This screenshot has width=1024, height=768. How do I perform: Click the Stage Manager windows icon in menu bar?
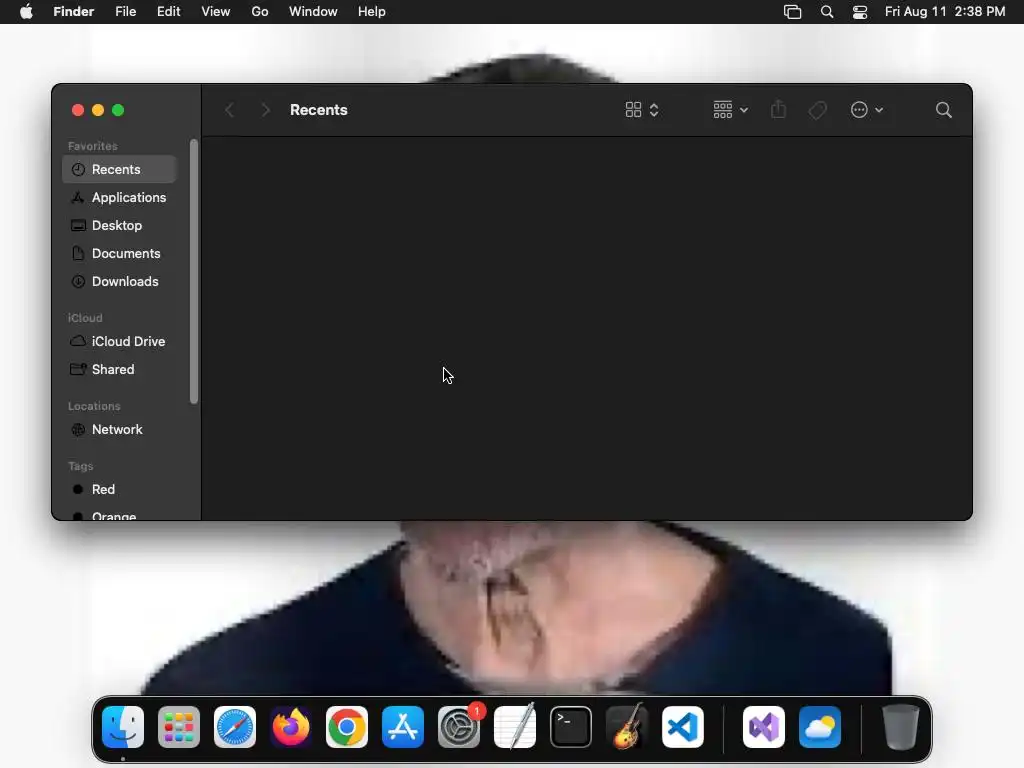pyautogui.click(x=792, y=12)
